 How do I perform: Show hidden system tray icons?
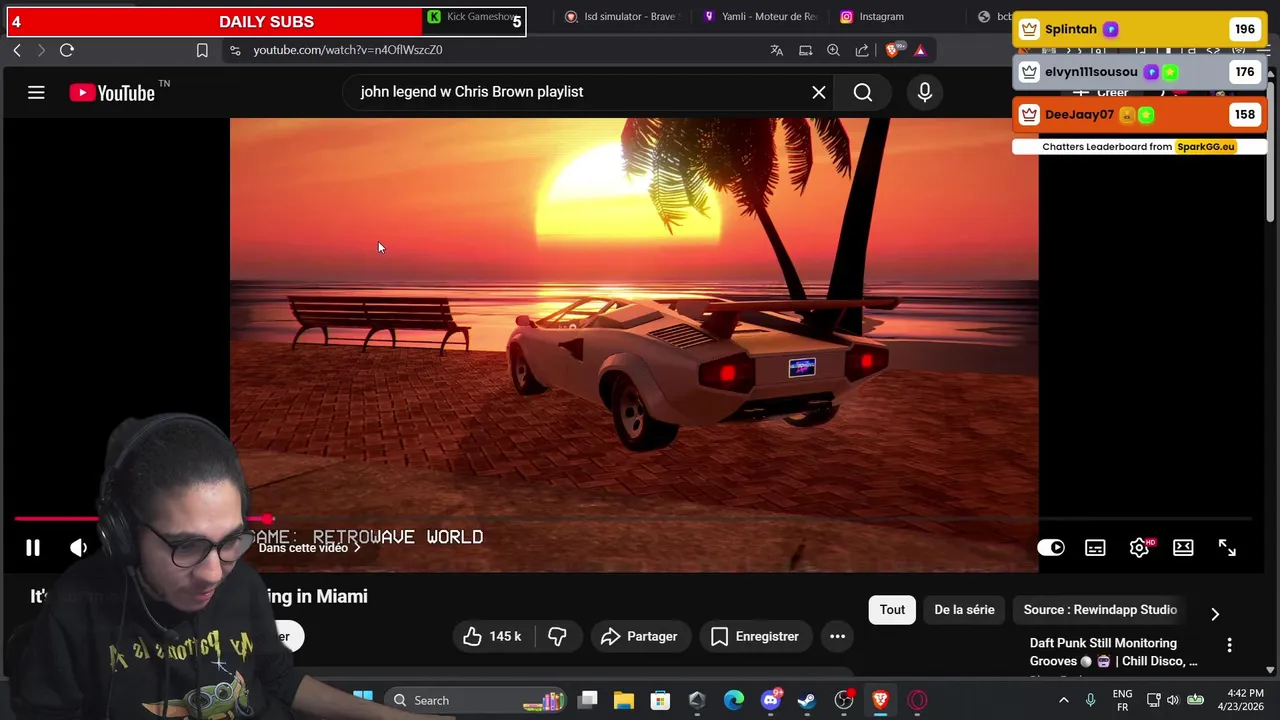tap(1064, 700)
